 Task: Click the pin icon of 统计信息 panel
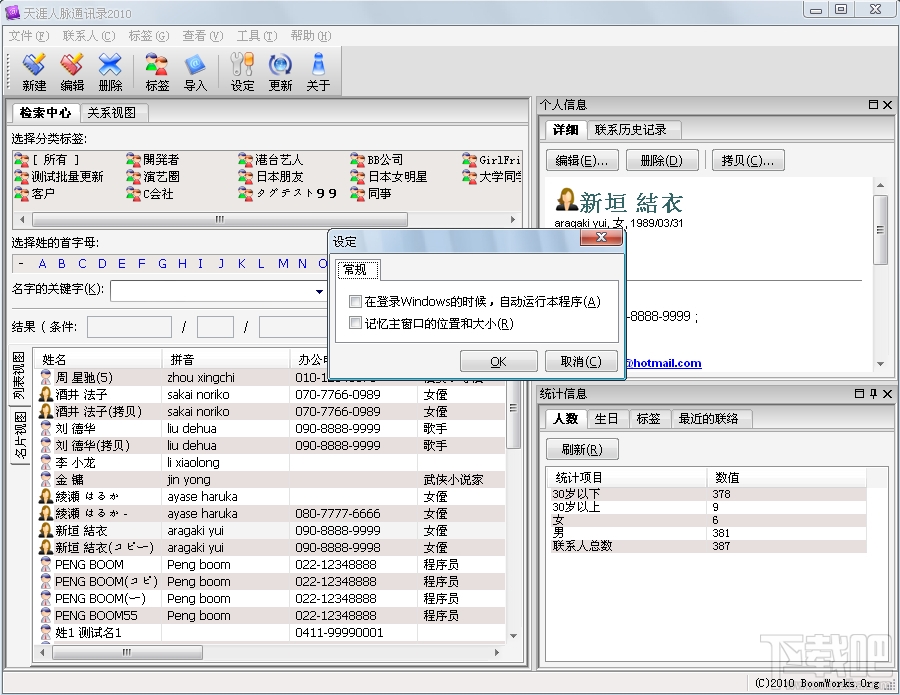(873, 393)
